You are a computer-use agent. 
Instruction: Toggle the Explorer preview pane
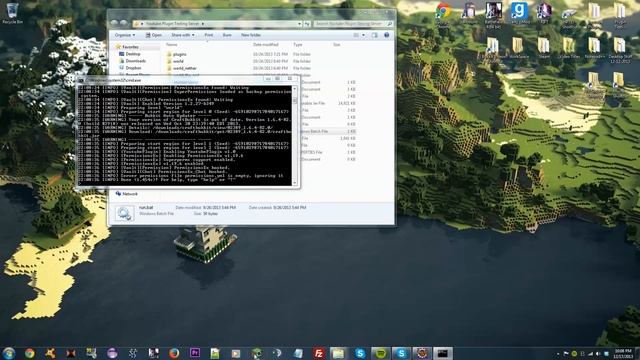tap(374, 35)
